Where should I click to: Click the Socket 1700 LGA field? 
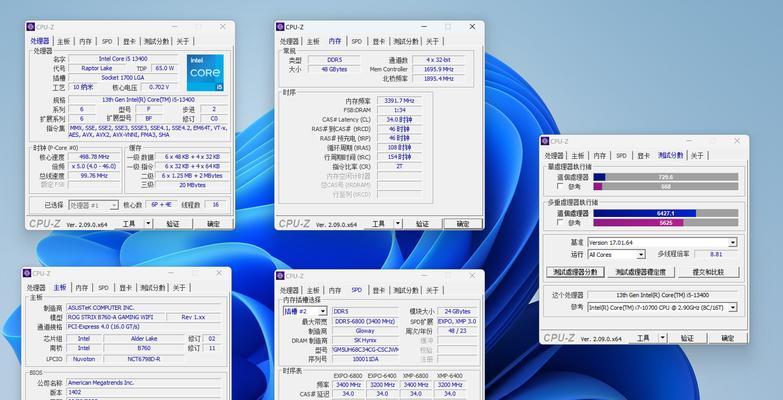pos(123,78)
